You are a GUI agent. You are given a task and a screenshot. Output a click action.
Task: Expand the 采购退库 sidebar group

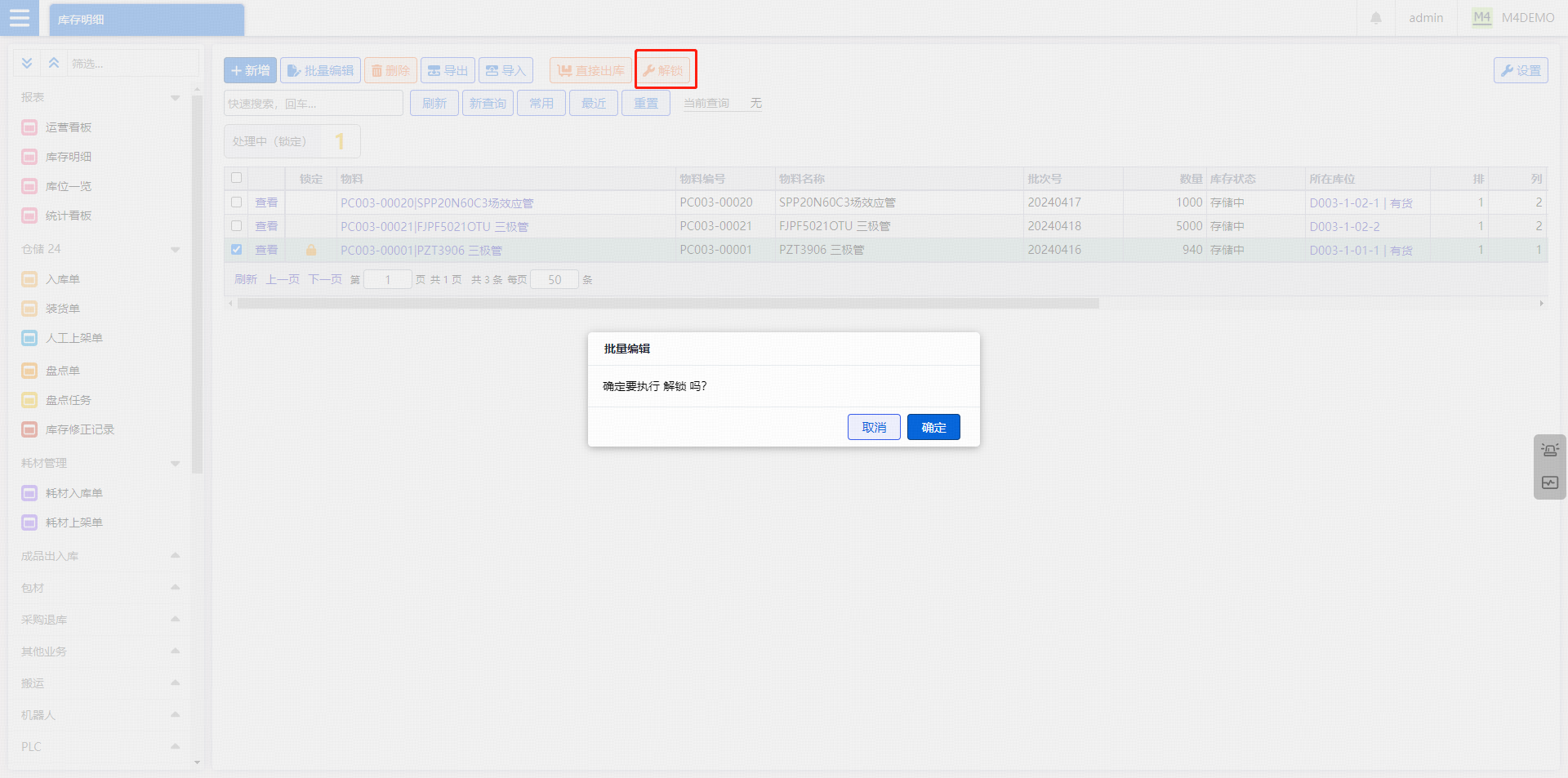point(175,620)
